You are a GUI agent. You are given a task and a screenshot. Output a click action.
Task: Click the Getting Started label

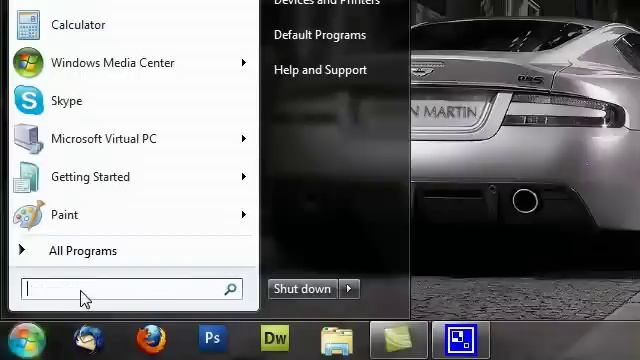click(91, 177)
